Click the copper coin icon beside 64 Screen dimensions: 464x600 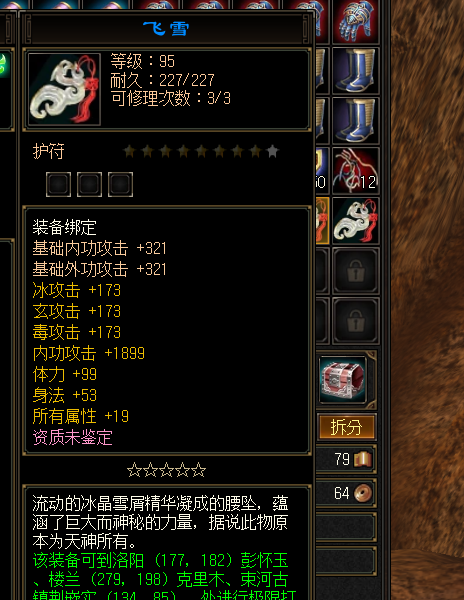(363, 493)
